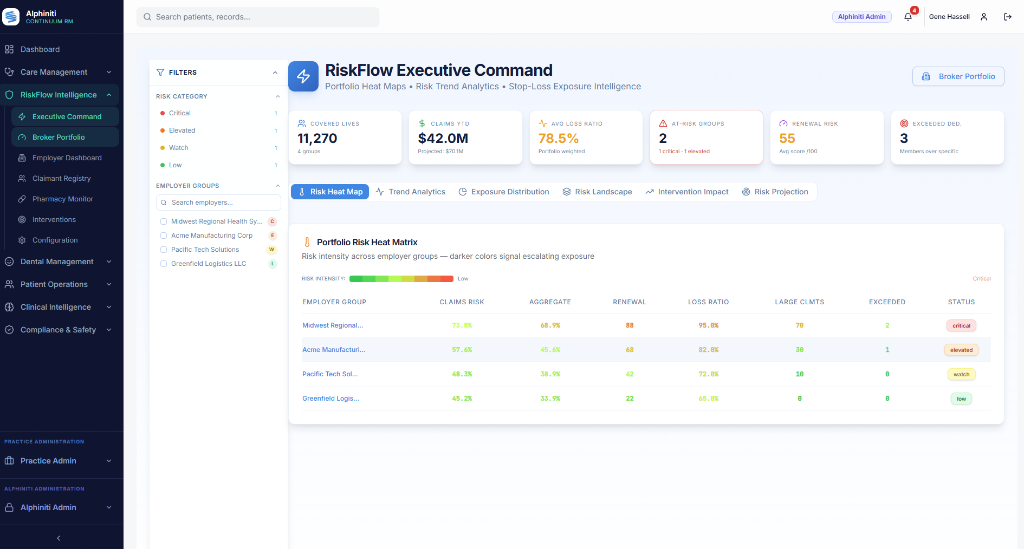Click the RiskFlow Intelligence shield icon
The image size is (1024, 549).
point(9,95)
